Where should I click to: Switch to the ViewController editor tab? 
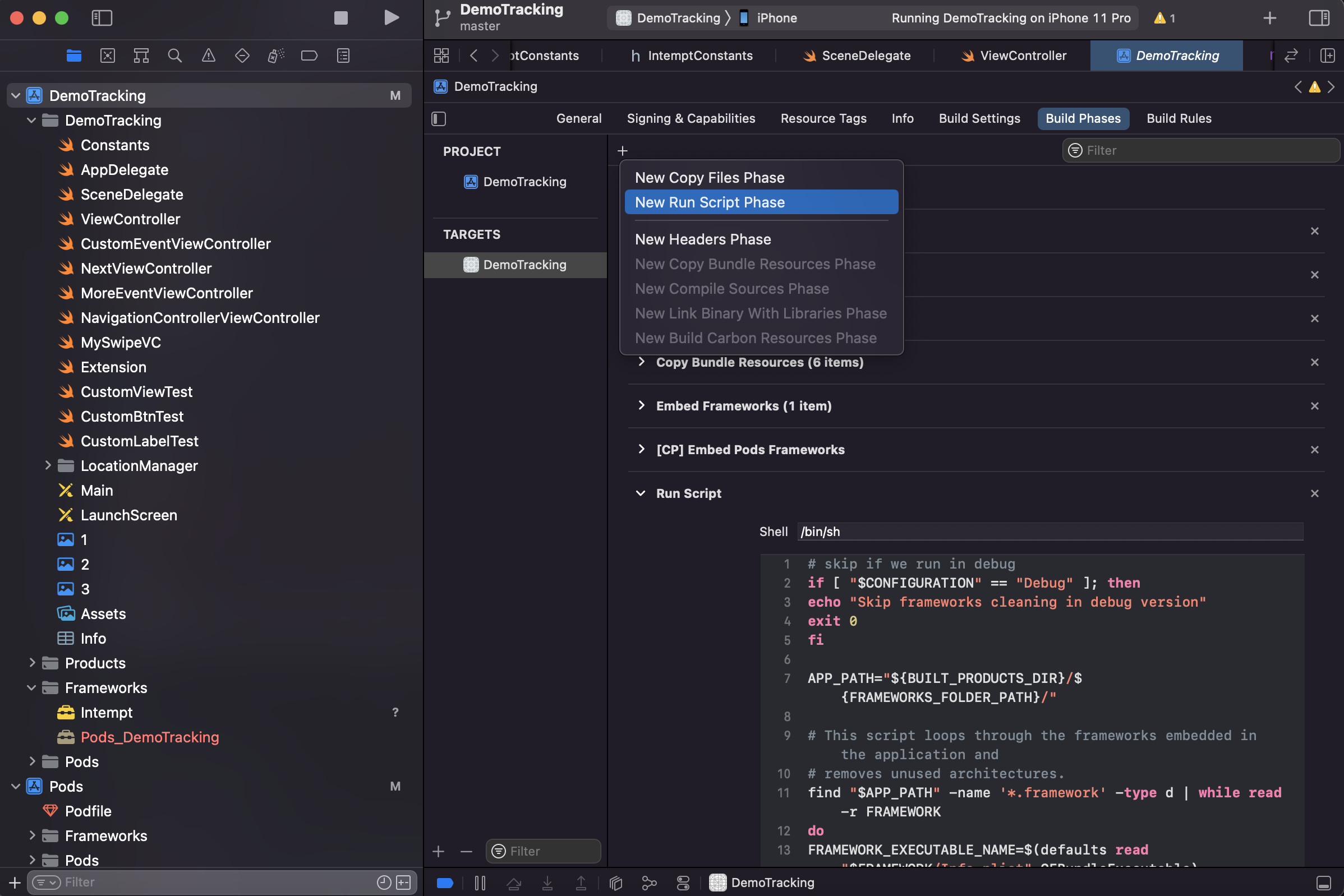1013,56
